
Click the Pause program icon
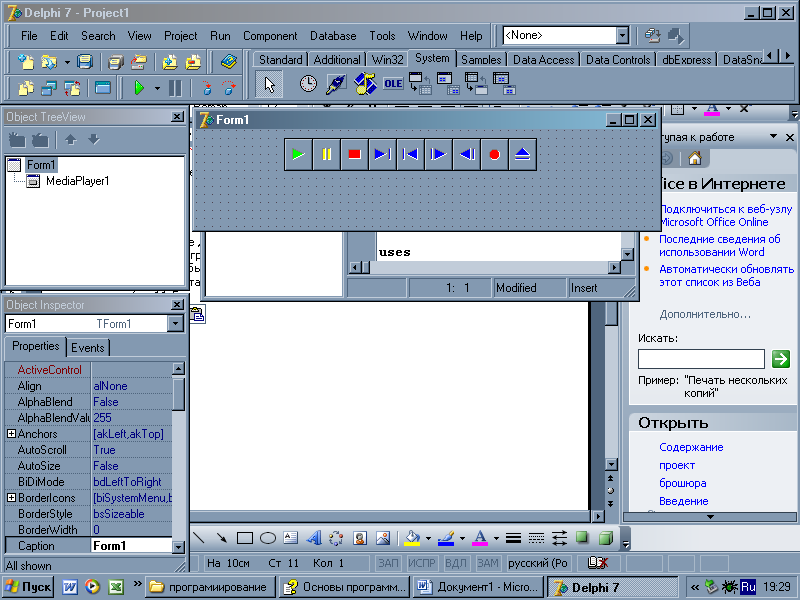tap(175, 88)
